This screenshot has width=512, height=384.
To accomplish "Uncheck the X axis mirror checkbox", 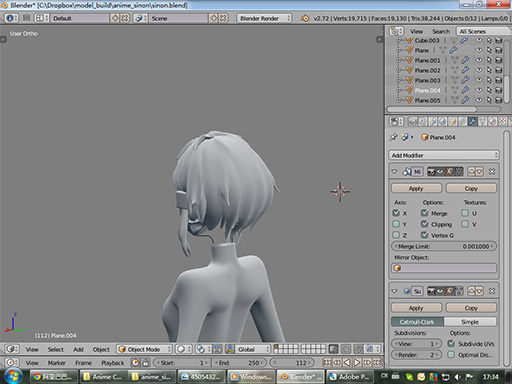I will click(x=396, y=213).
